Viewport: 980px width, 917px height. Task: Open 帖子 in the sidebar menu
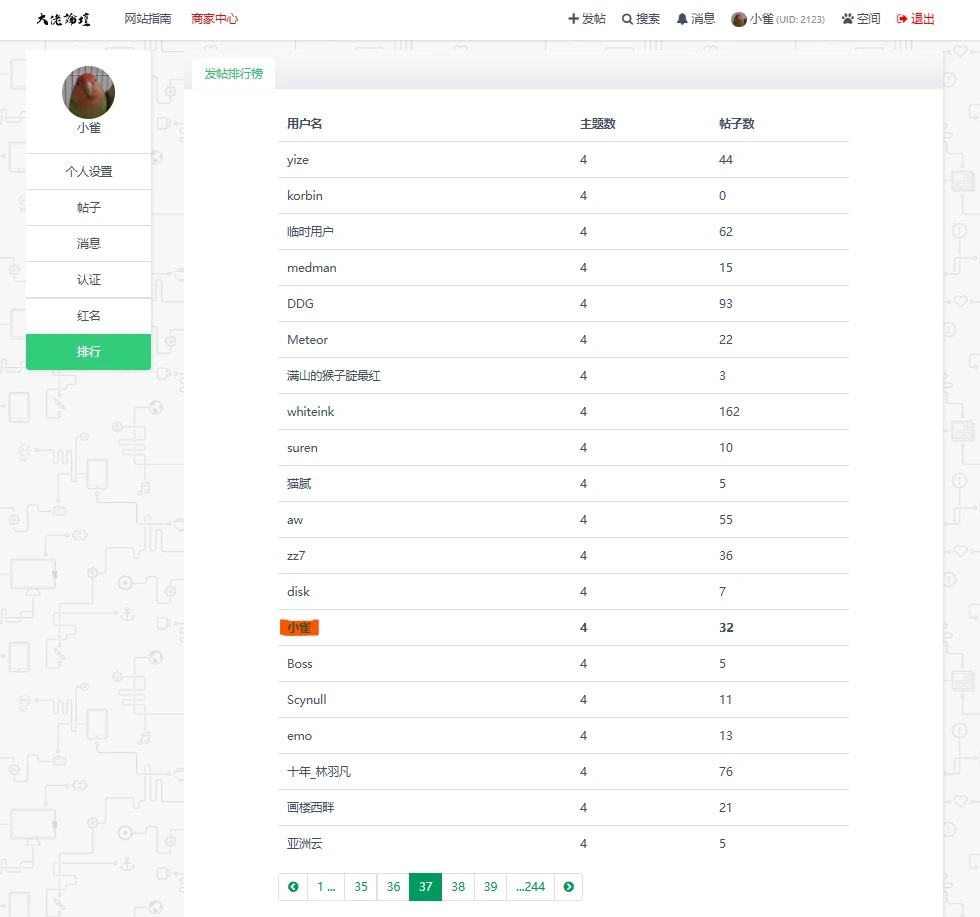tap(89, 208)
